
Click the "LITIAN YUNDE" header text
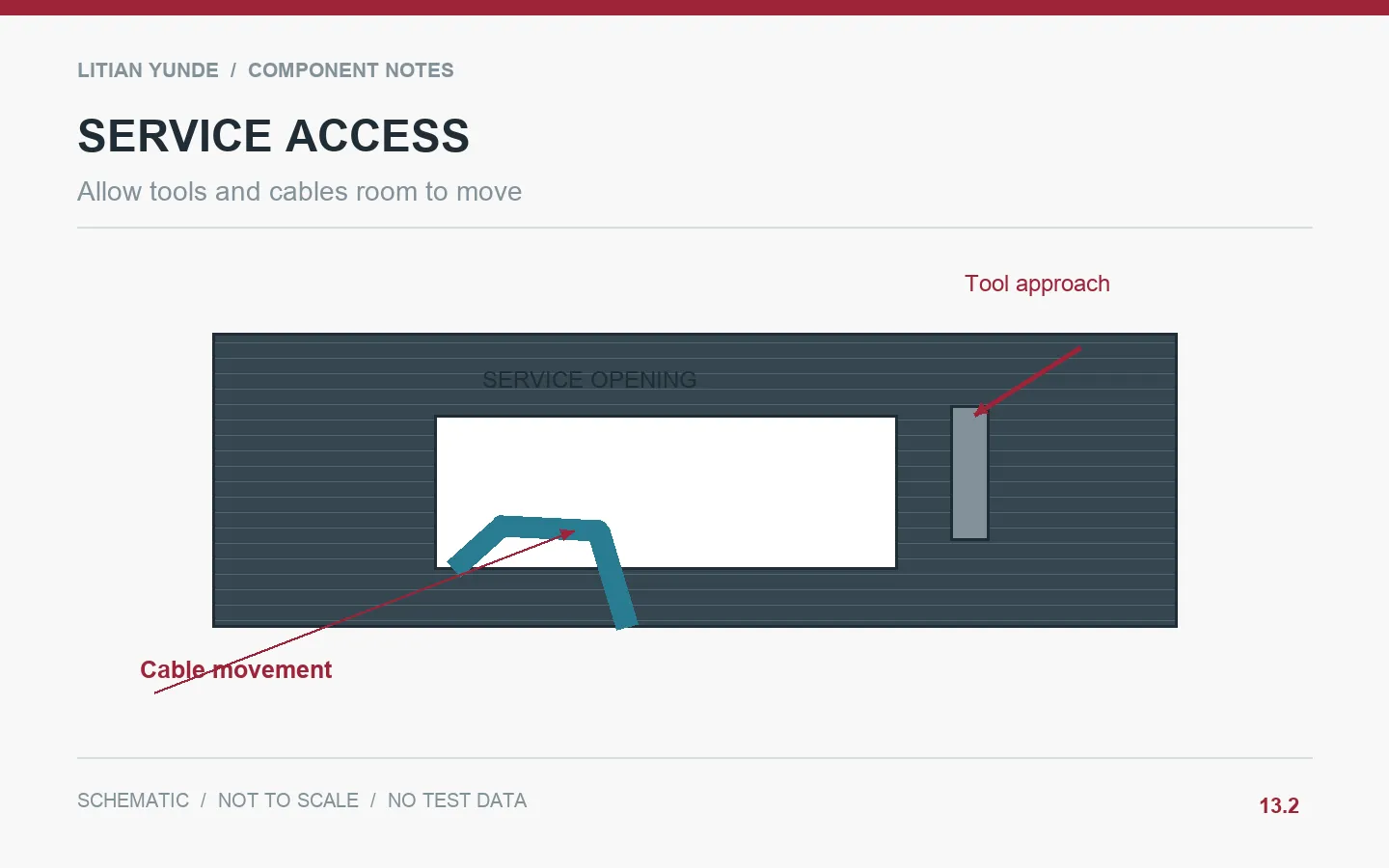[148, 70]
